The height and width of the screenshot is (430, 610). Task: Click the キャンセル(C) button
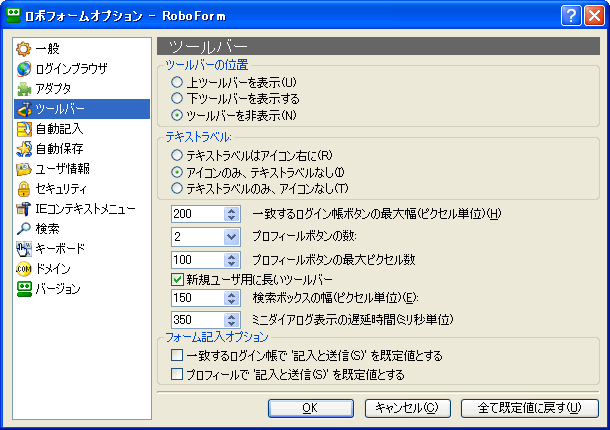(x=407, y=408)
